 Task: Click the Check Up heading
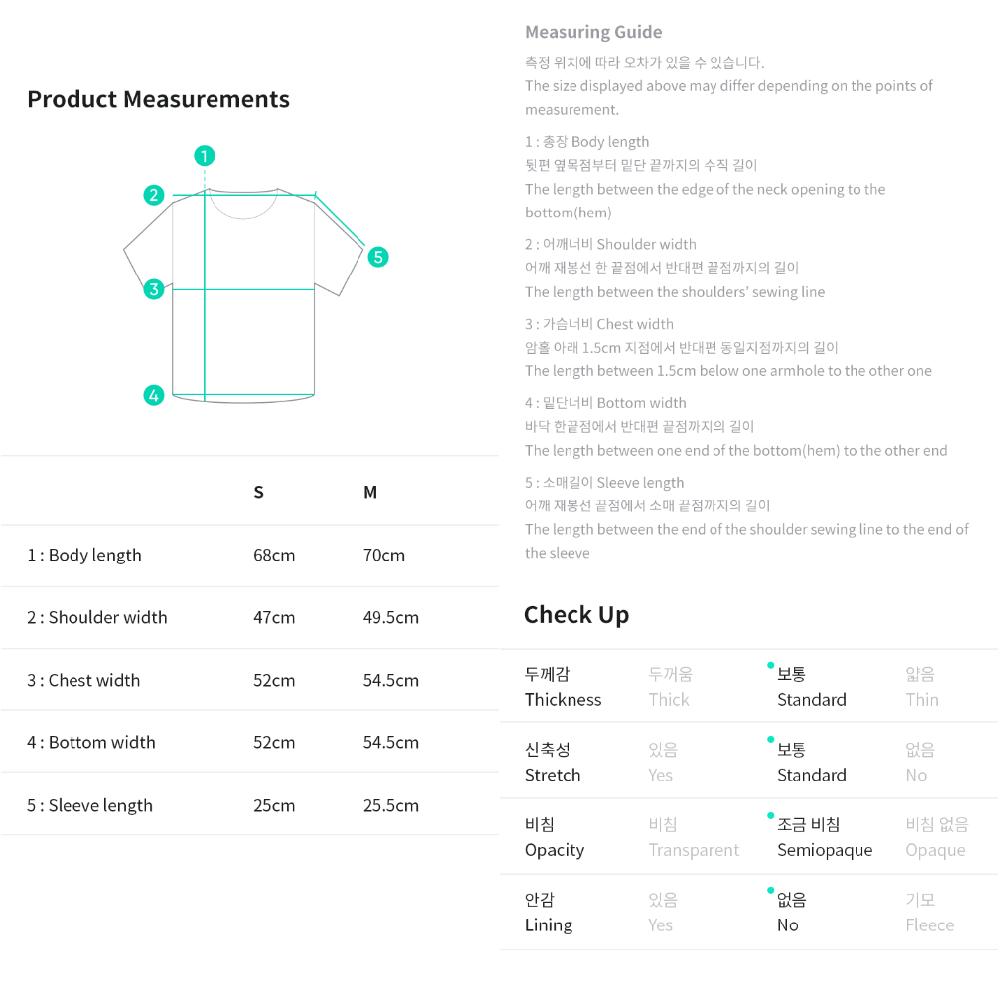click(x=576, y=614)
